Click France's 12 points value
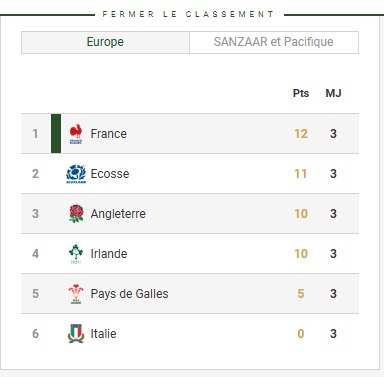This screenshot has width=384, height=377. click(x=301, y=134)
